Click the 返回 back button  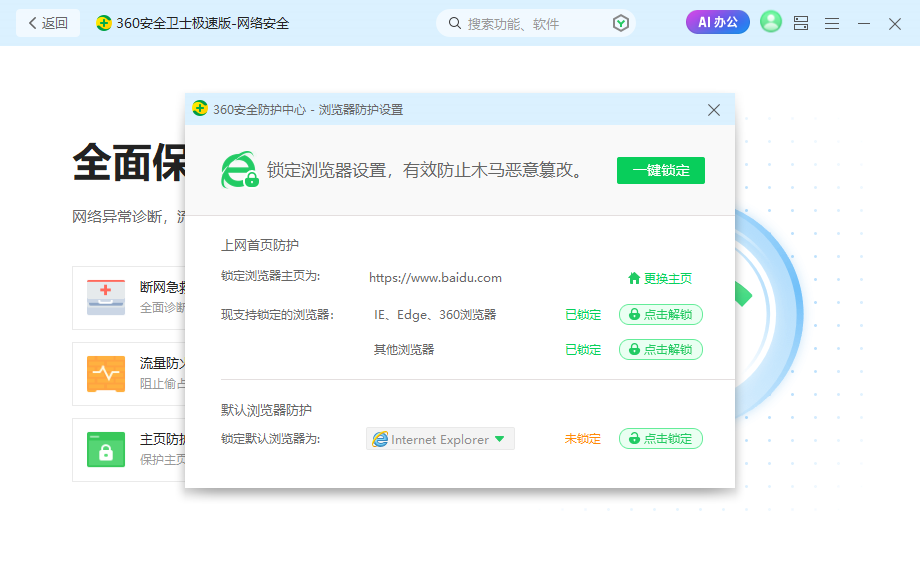point(48,23)
